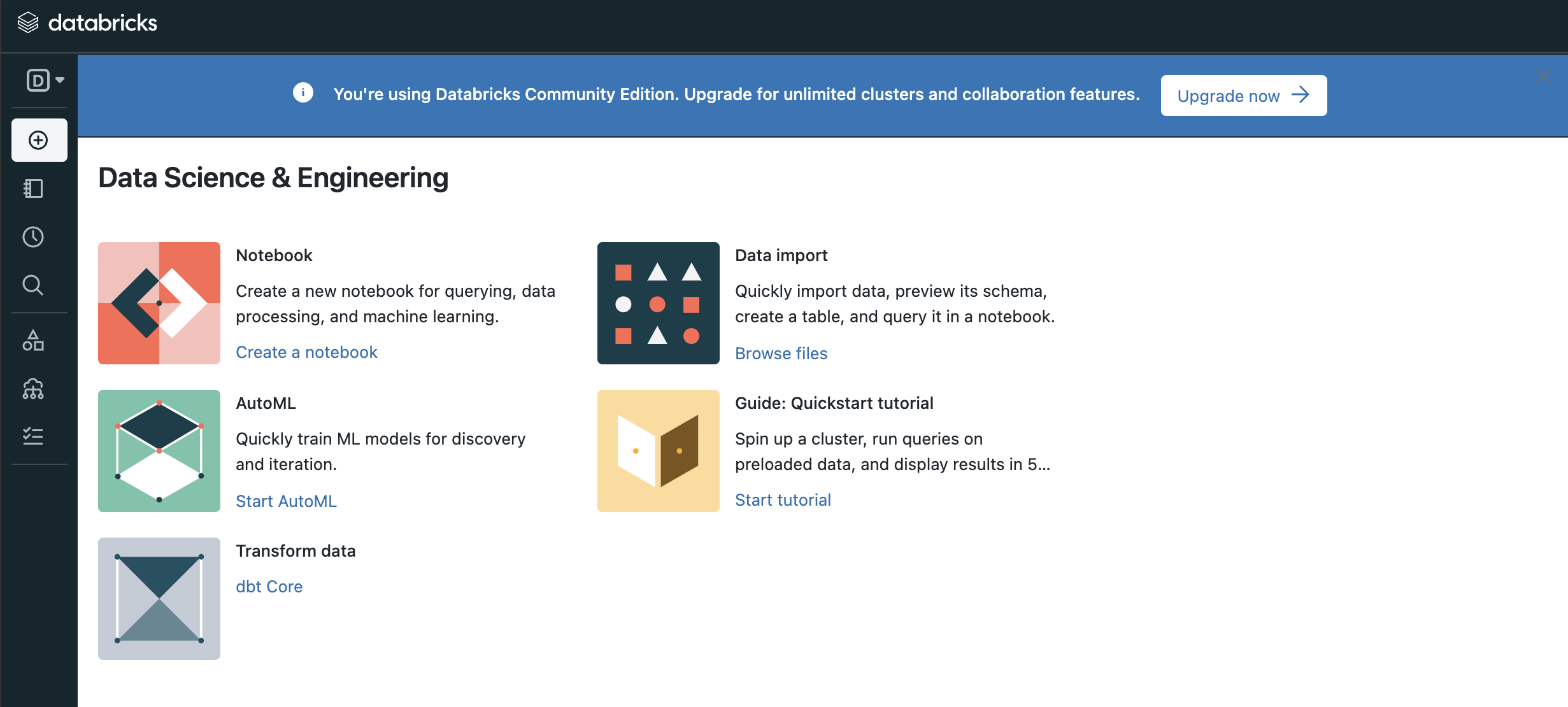The width and height of the screenshot is (1568, 707).
Task: Click the Search magnifier icon in sidebar
Action: (x=33, y=285)
